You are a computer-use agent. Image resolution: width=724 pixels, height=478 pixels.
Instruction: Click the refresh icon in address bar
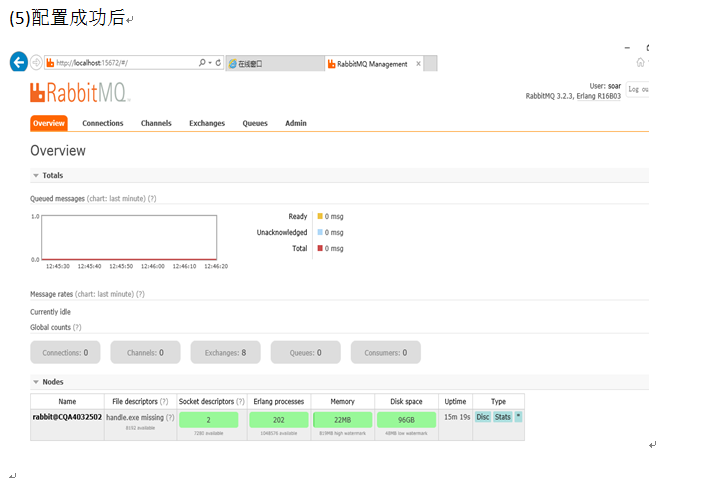218,62
